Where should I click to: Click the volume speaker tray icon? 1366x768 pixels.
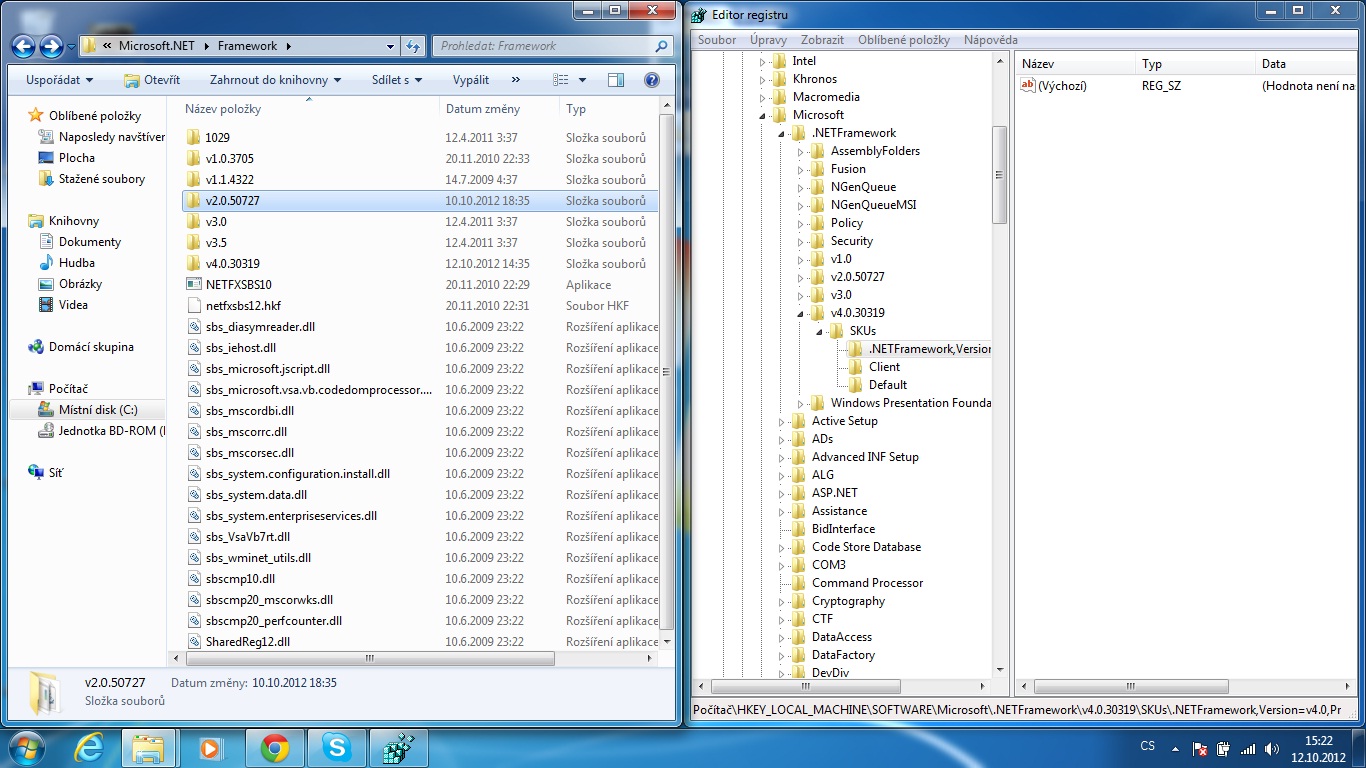click(x=1271, y=749)
